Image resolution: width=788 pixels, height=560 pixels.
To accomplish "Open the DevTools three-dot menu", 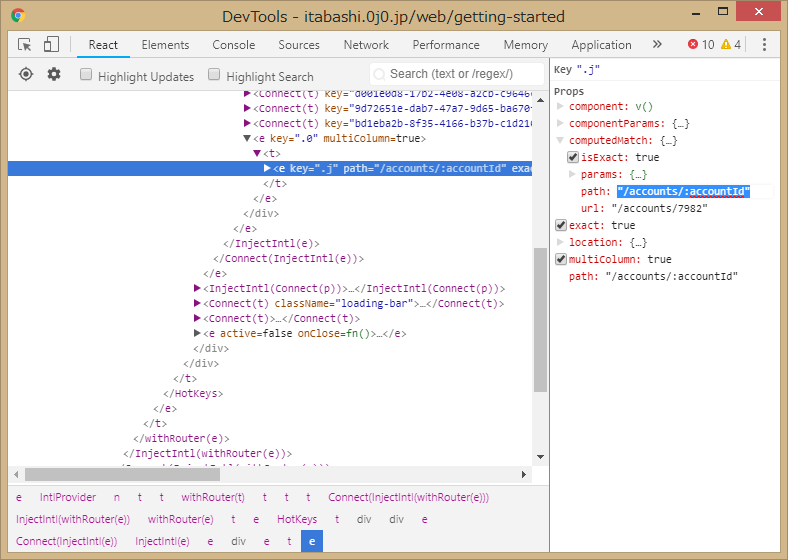I will (764, 45).
